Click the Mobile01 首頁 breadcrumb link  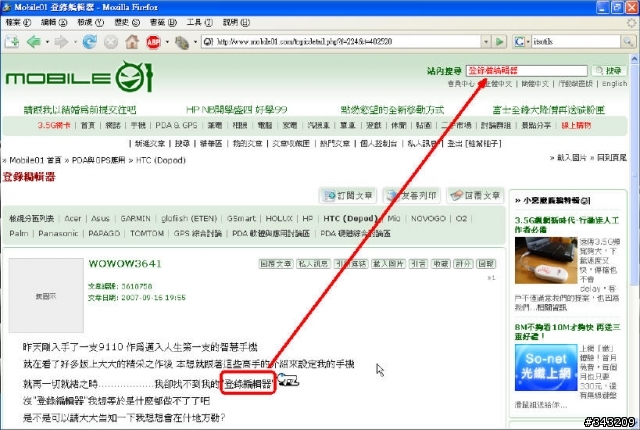pyautogui.click(x=35, y=160)
